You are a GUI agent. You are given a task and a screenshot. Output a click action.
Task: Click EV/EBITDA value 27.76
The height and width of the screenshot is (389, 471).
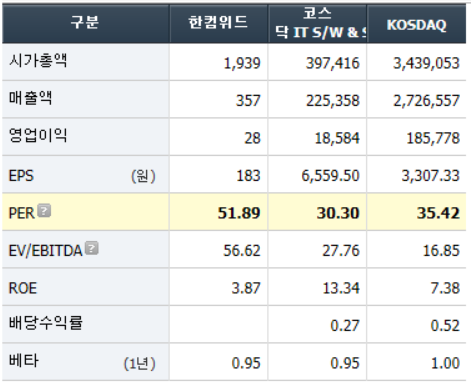tap(341, 251)
